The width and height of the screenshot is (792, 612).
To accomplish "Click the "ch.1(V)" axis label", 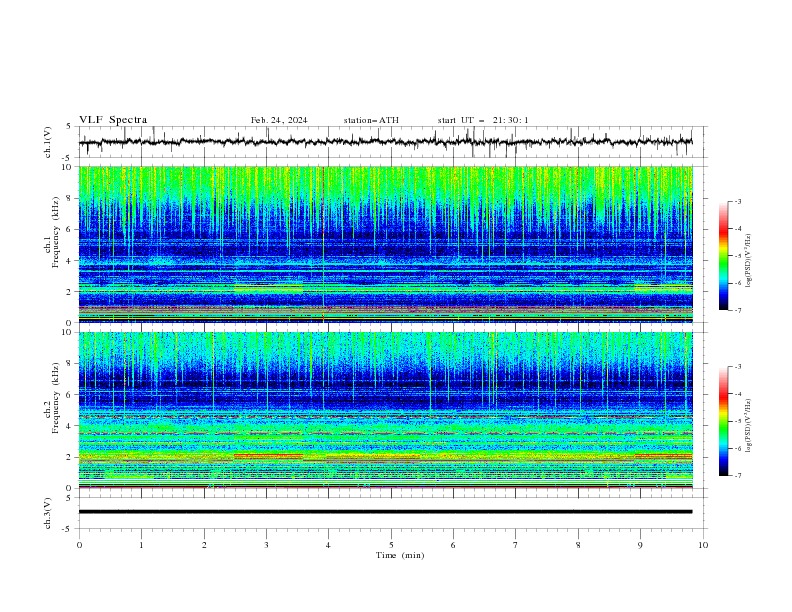I will [x=48, y=142].
